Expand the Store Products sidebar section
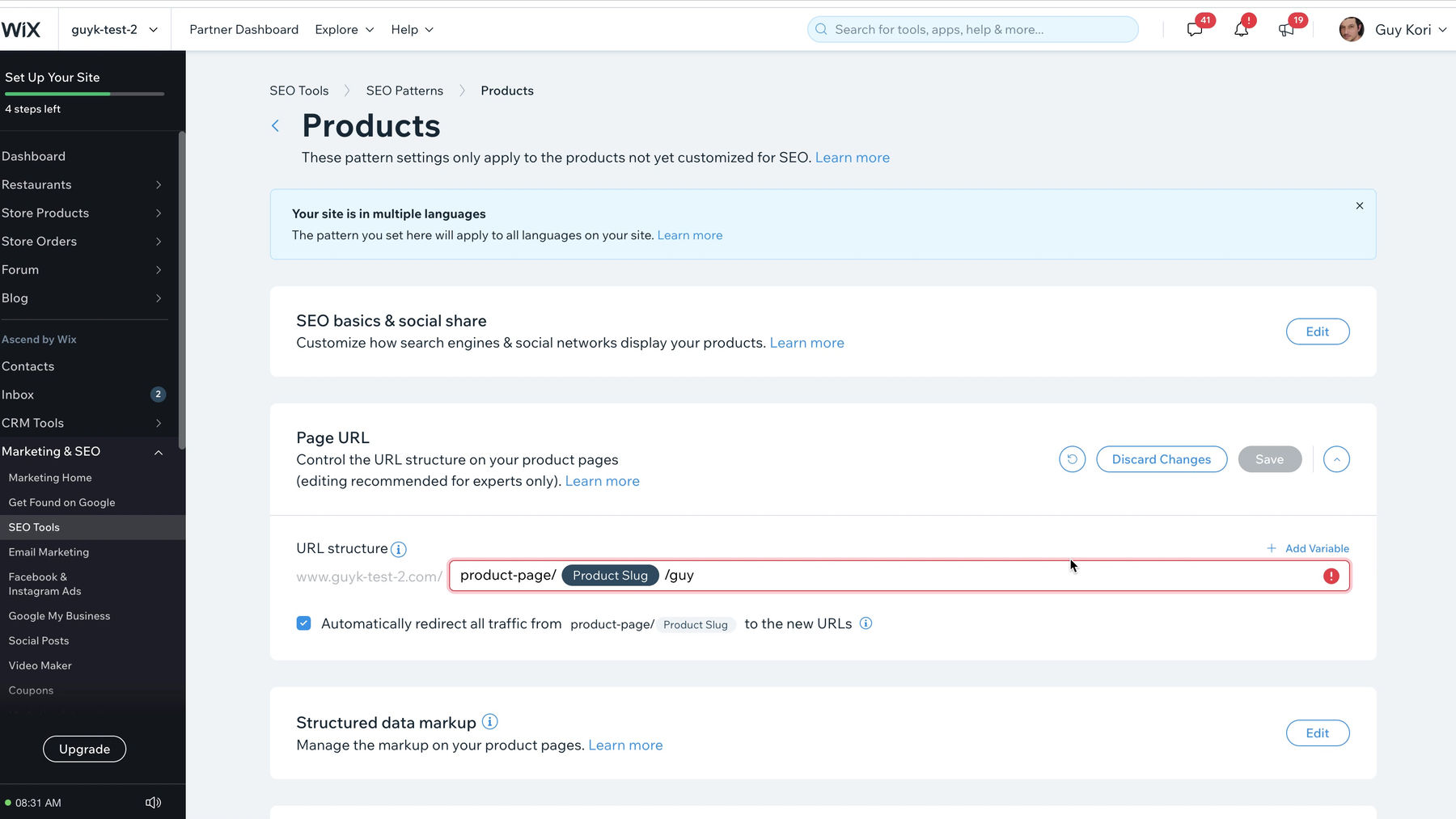This screenshot has height=819, width=1456. 159,213
